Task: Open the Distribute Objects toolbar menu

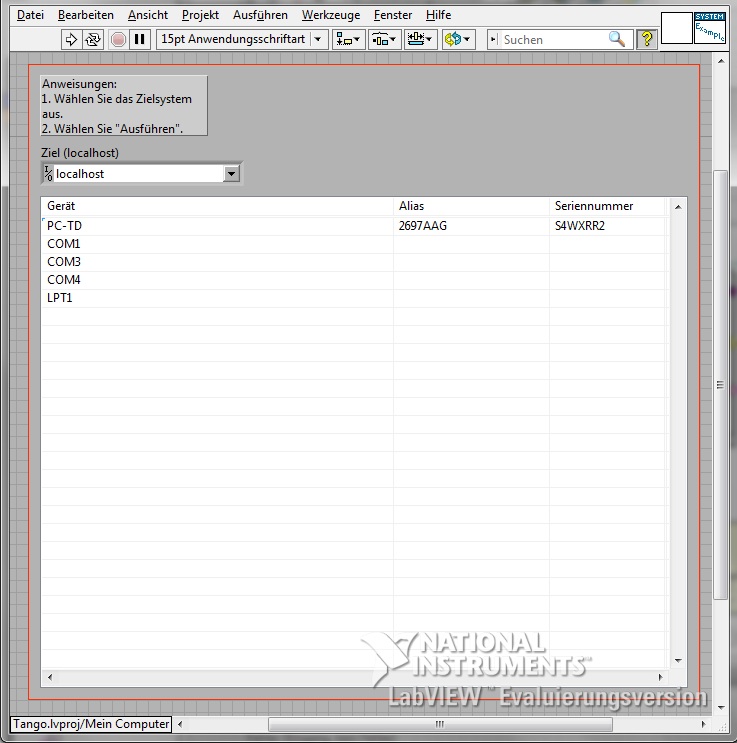Action: (384, 39)
